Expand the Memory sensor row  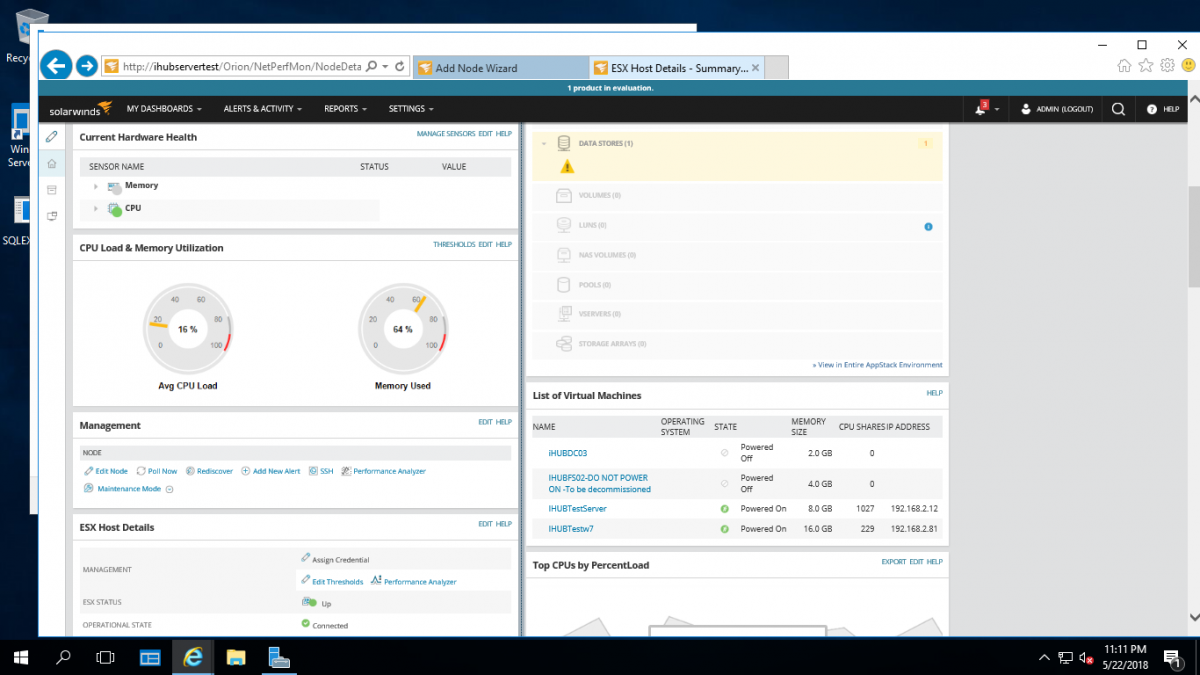(x=96, y=185)
